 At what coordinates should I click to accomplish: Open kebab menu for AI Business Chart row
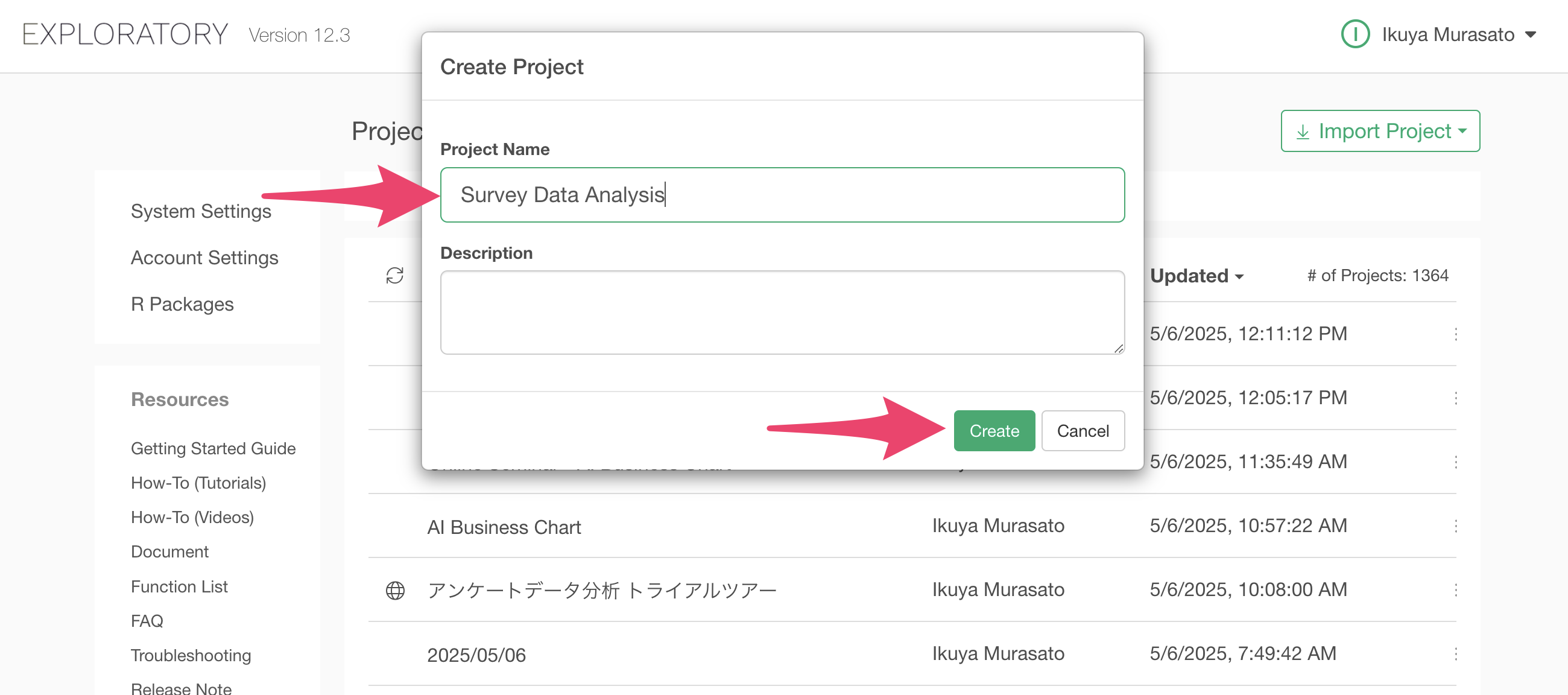(x=1455, y=525)
